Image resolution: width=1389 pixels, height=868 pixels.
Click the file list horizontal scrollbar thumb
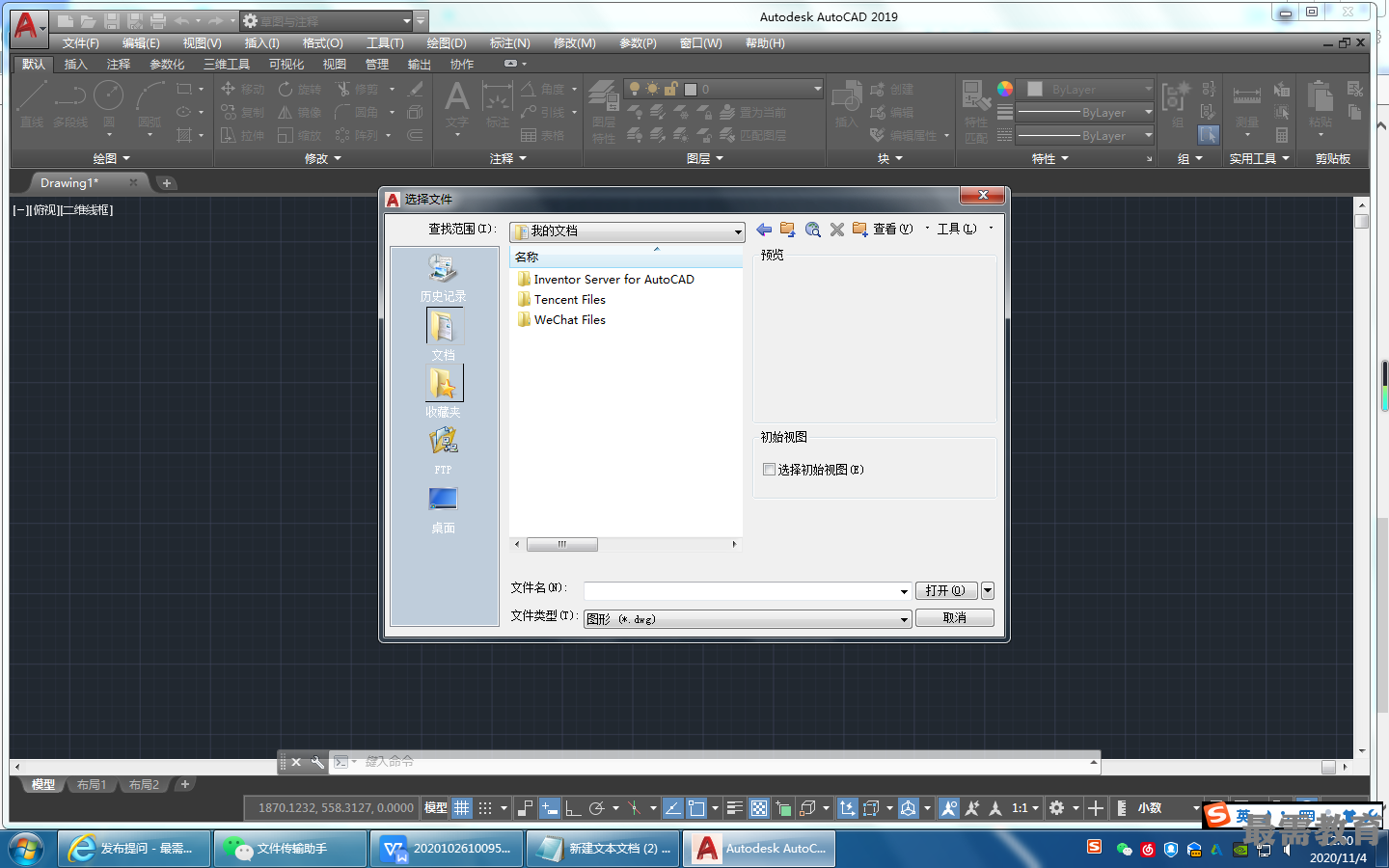coord(562,544)
